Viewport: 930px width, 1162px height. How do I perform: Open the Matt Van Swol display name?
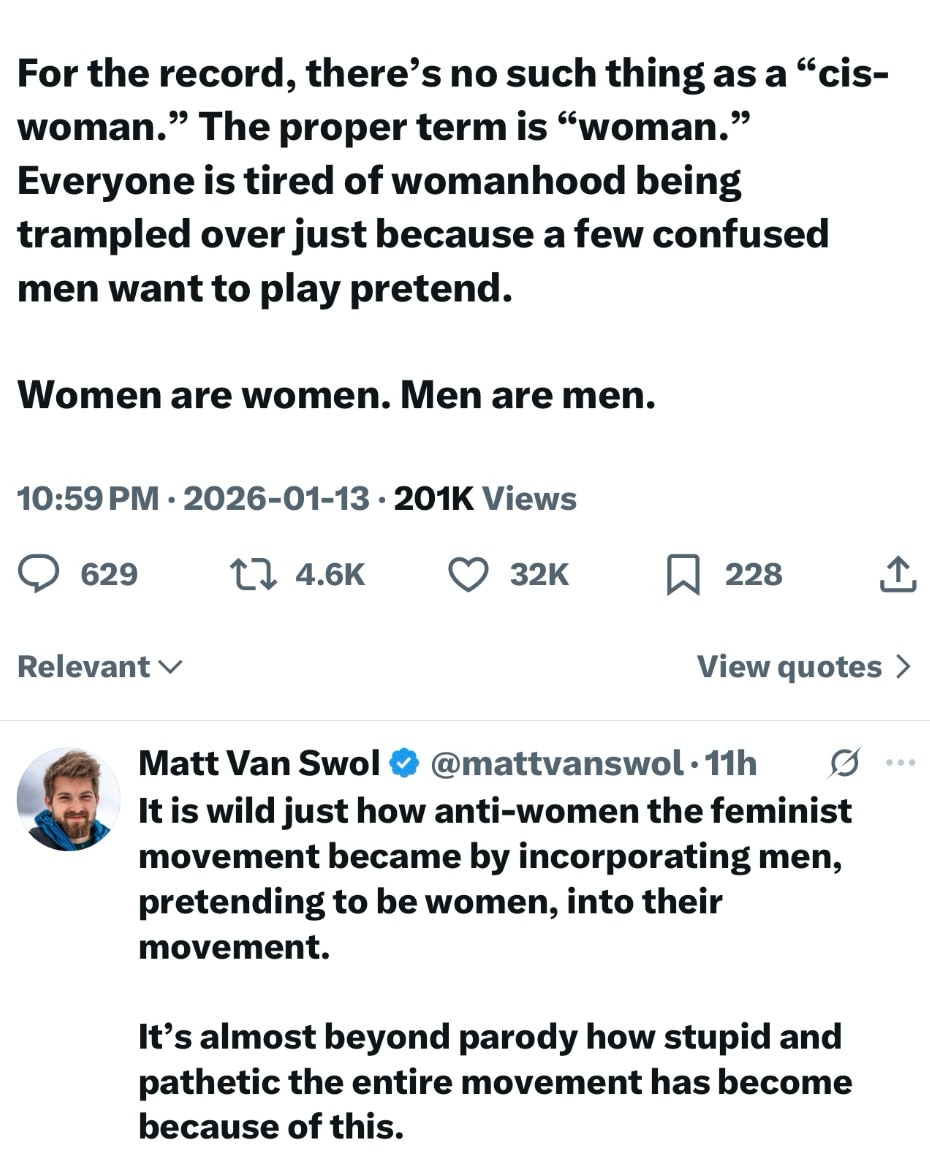259,765
